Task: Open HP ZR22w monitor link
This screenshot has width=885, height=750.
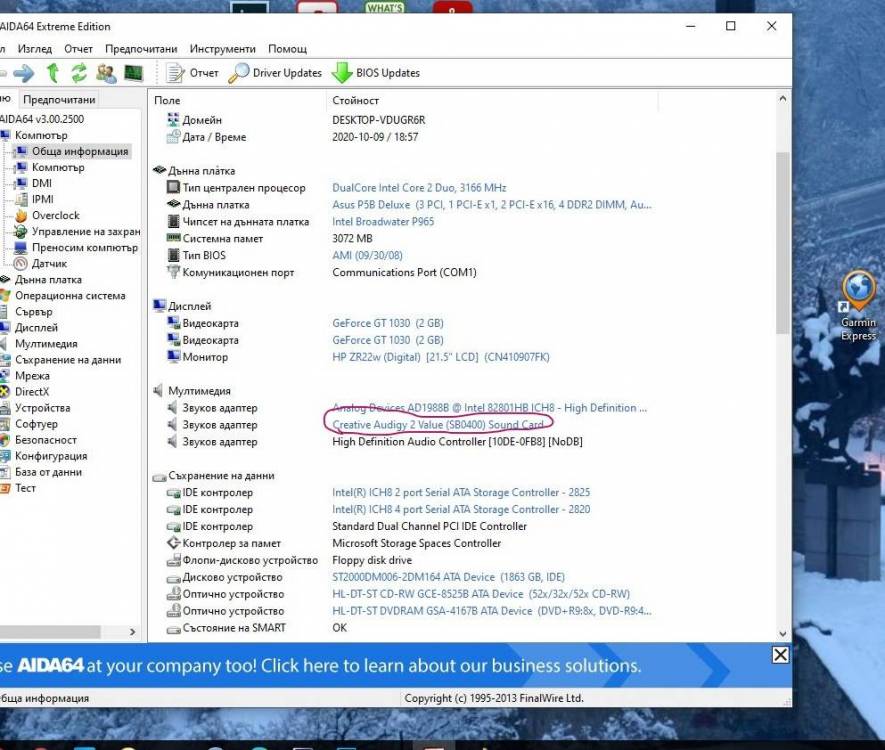Action: (441, 357)
